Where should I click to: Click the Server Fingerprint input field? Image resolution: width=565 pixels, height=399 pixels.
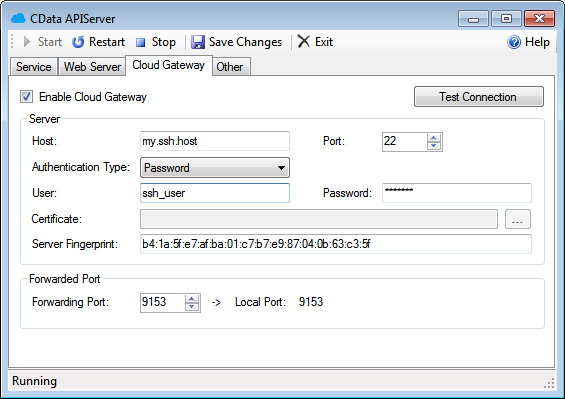335,244
